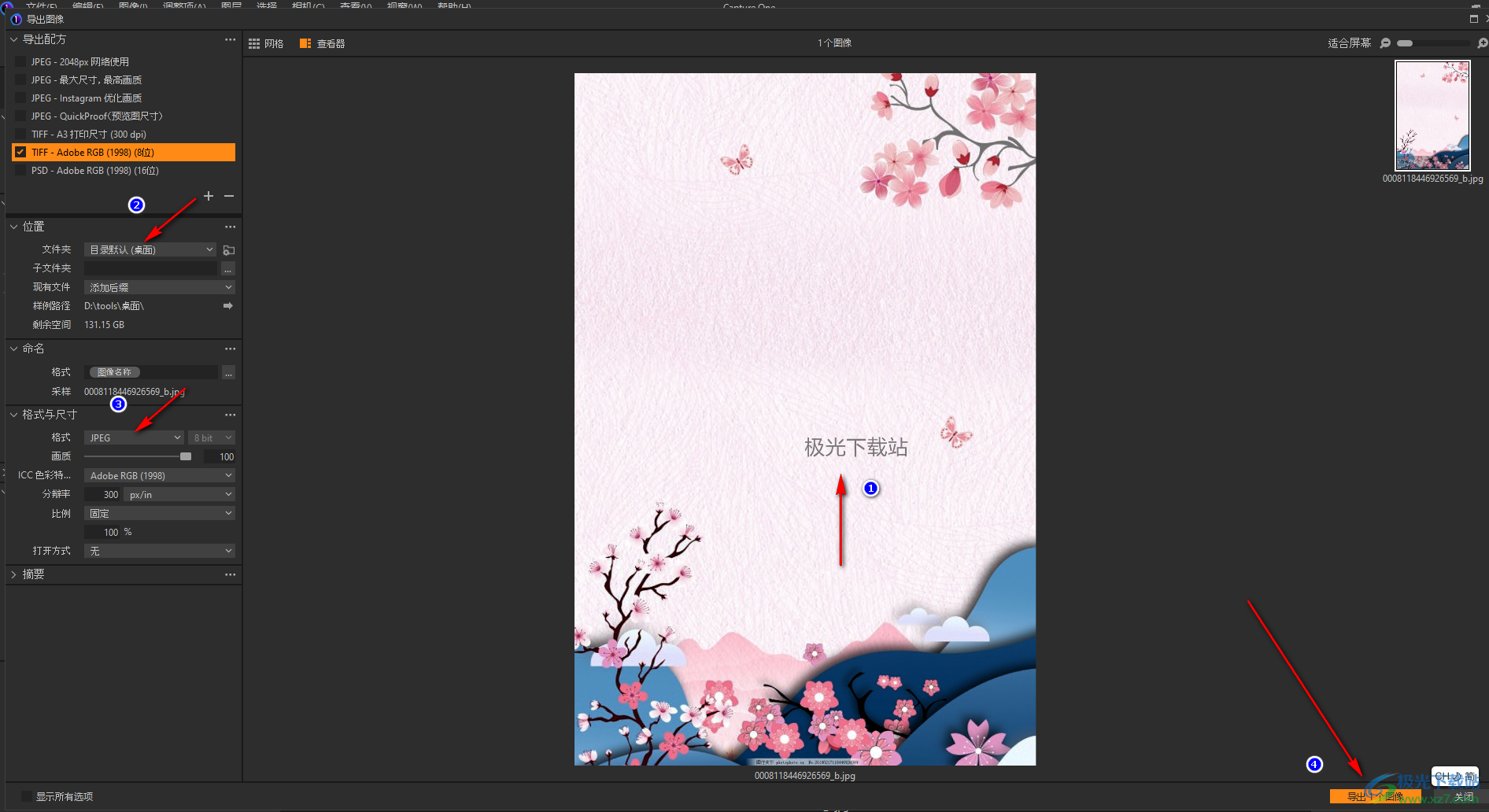Open the 导出配方 panel options menu
Screen dimensions: 1489x812
pyautogui.click(x=230, y=39)
